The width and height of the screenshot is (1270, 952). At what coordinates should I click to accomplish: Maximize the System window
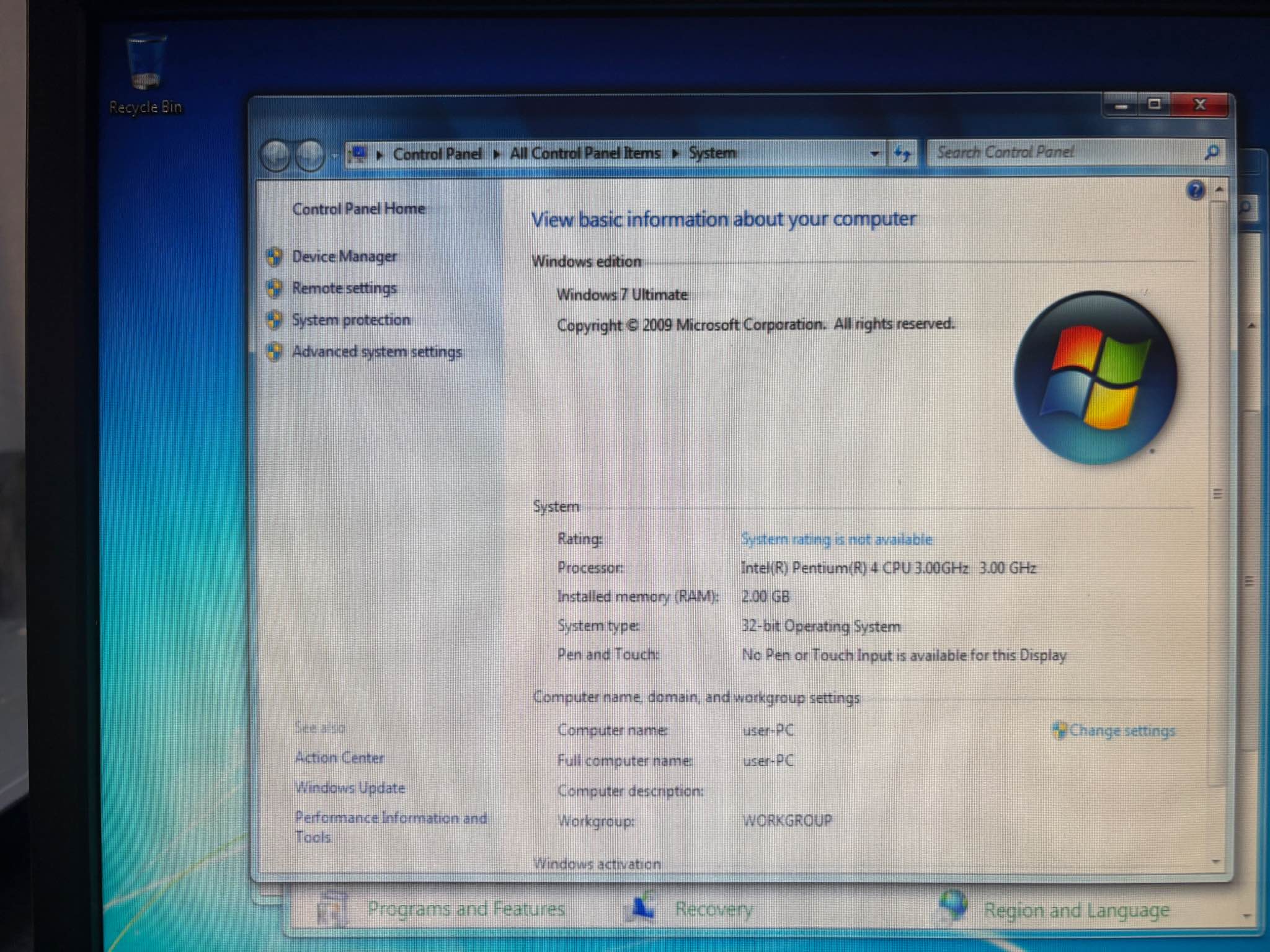[x=1154, y=105]
